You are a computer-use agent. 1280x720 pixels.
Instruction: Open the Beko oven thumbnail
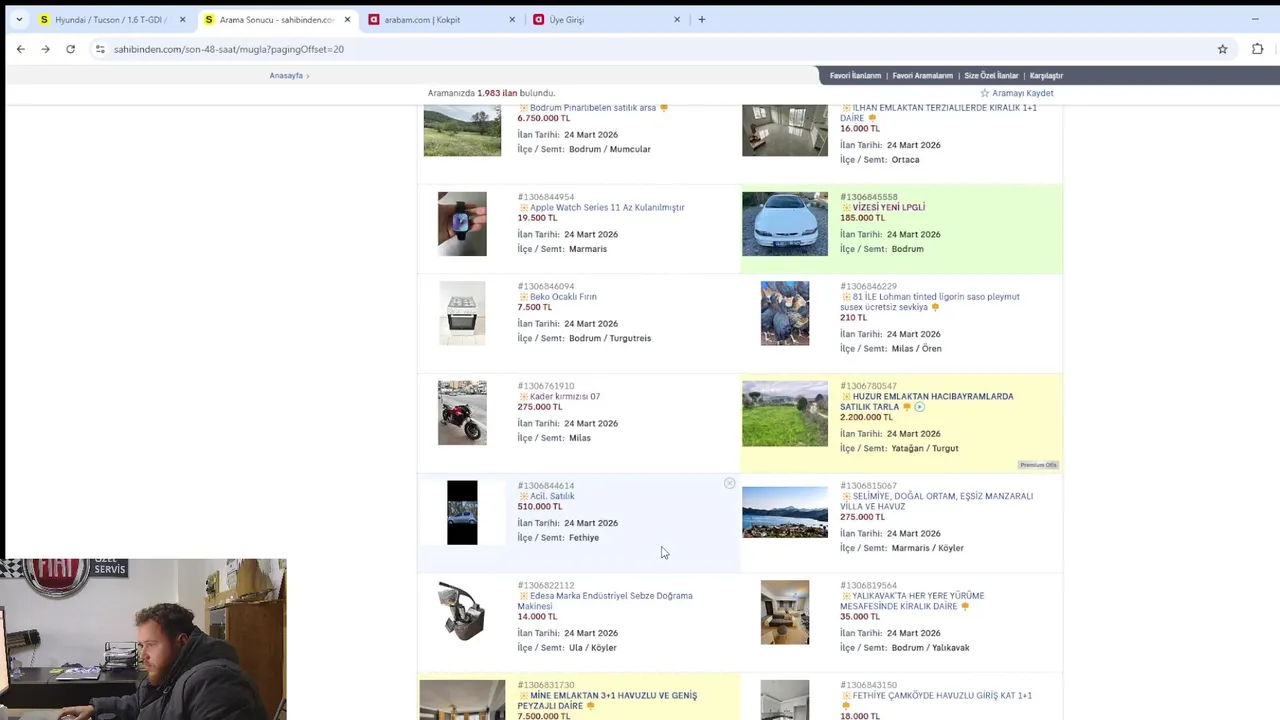[x=462, y=313]
